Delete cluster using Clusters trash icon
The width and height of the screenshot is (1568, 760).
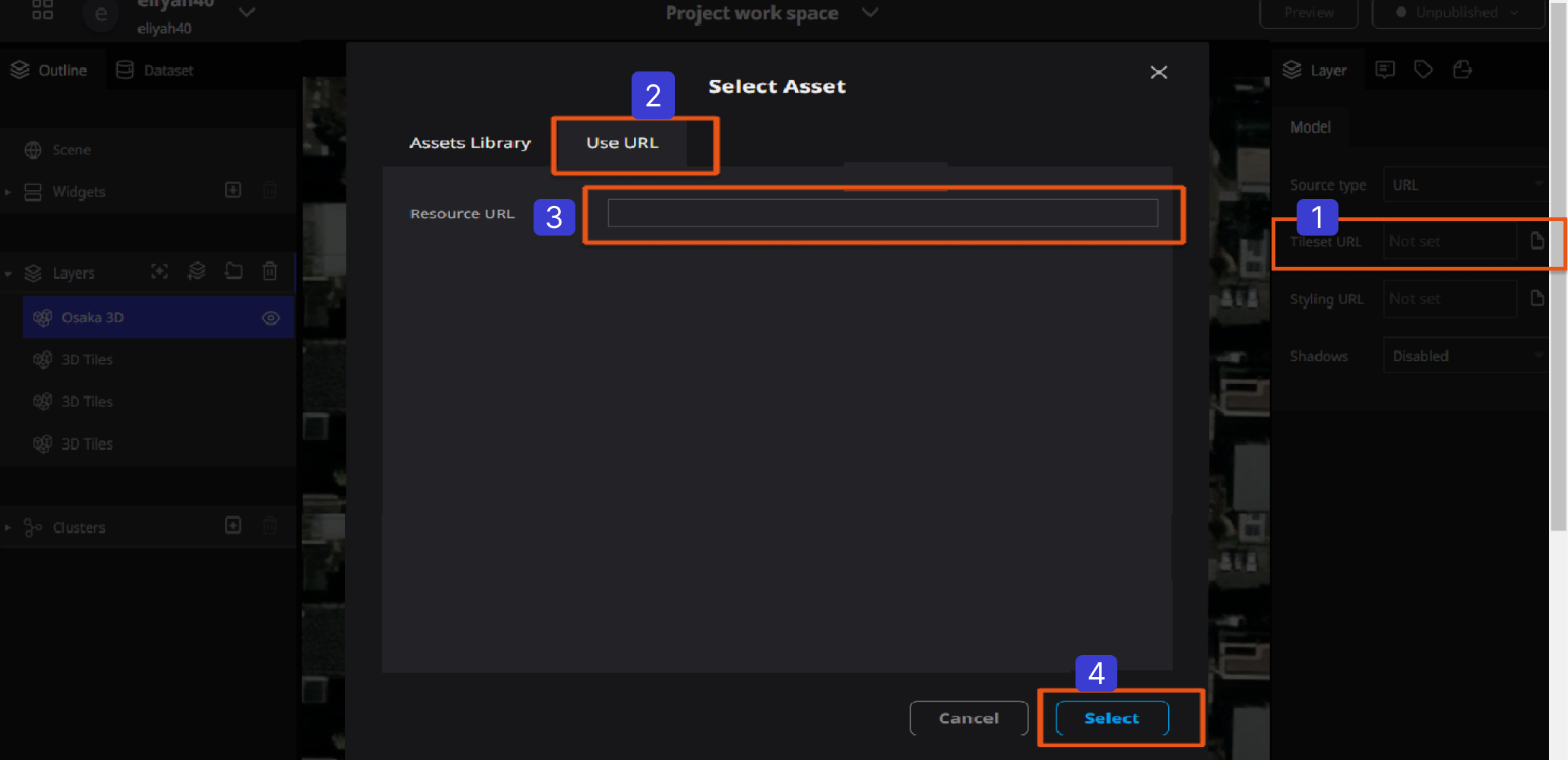(x=270, y=525)
